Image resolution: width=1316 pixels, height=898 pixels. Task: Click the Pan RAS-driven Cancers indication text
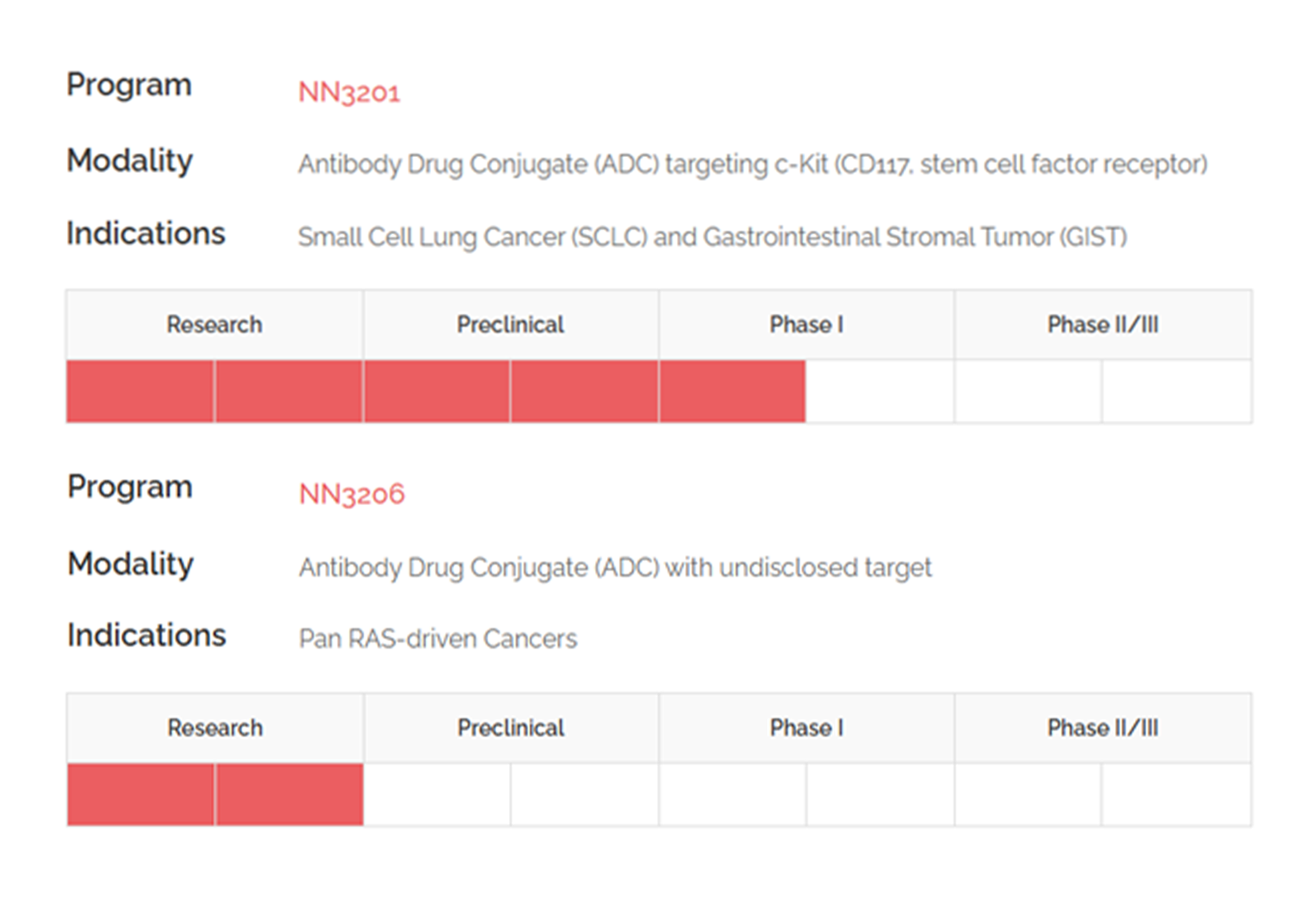[438, 639]
